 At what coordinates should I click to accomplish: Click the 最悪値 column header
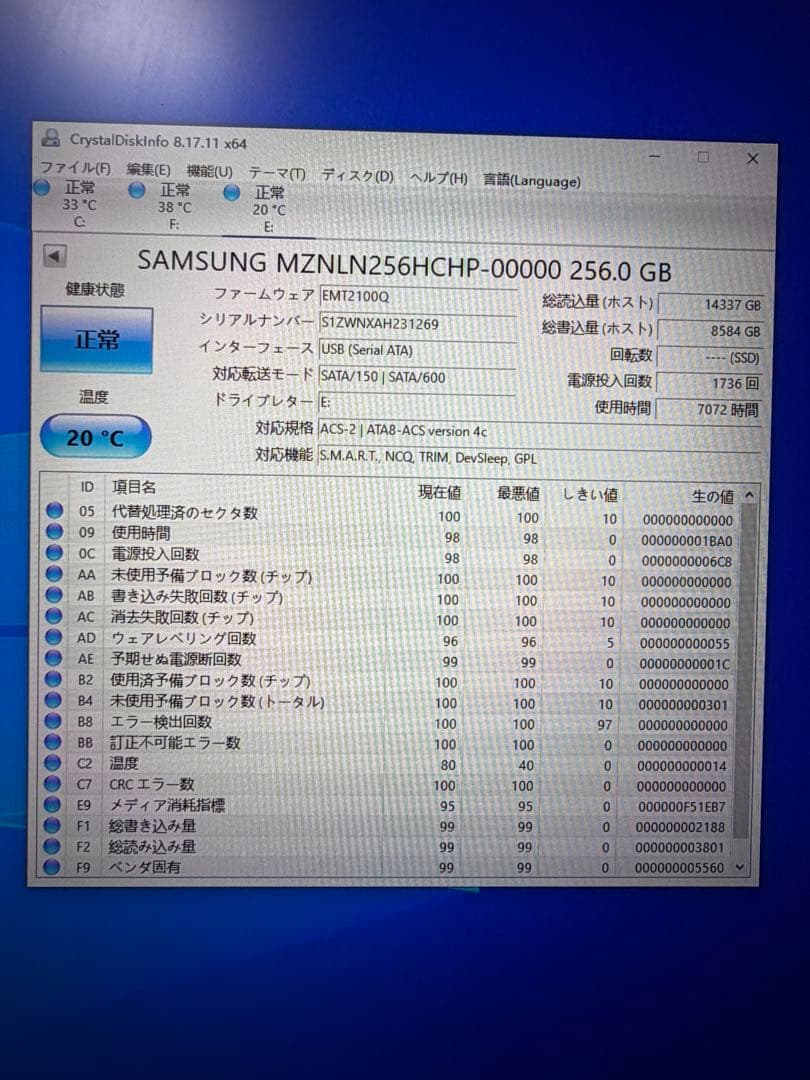pos(518,494)
